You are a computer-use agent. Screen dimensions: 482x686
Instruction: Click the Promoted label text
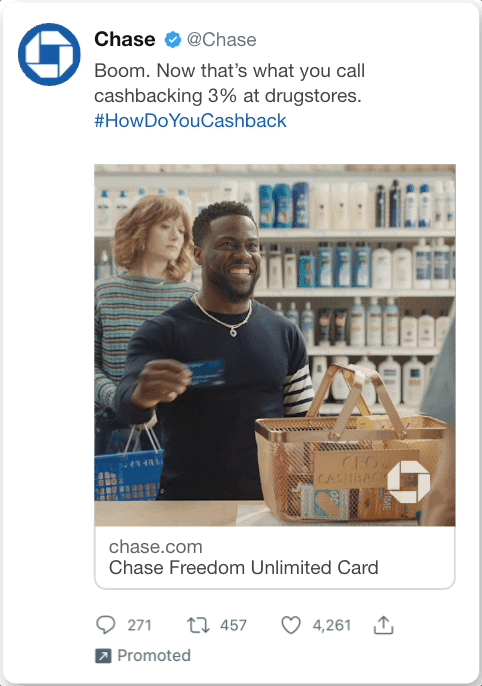coord(154,655)
